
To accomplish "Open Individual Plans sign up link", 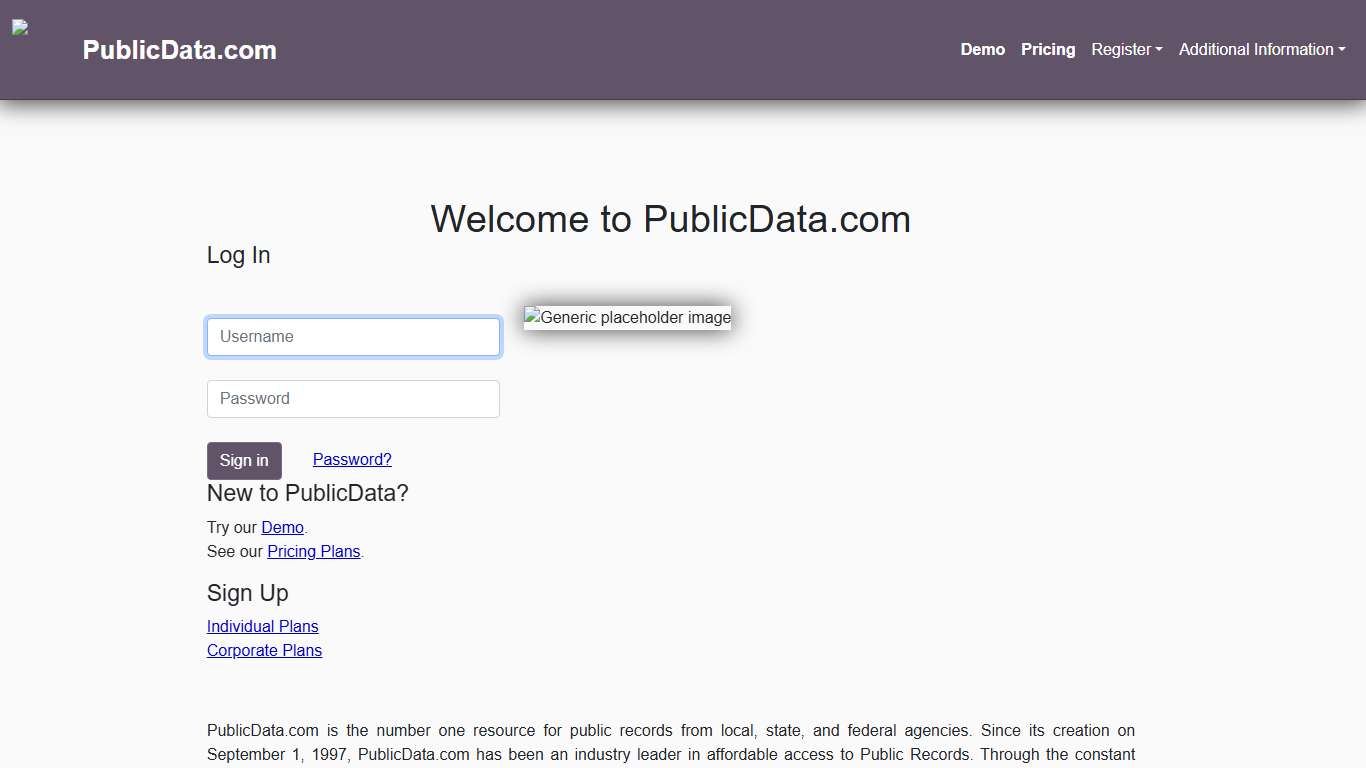I will pyautogui.click(x=262, y=626).
